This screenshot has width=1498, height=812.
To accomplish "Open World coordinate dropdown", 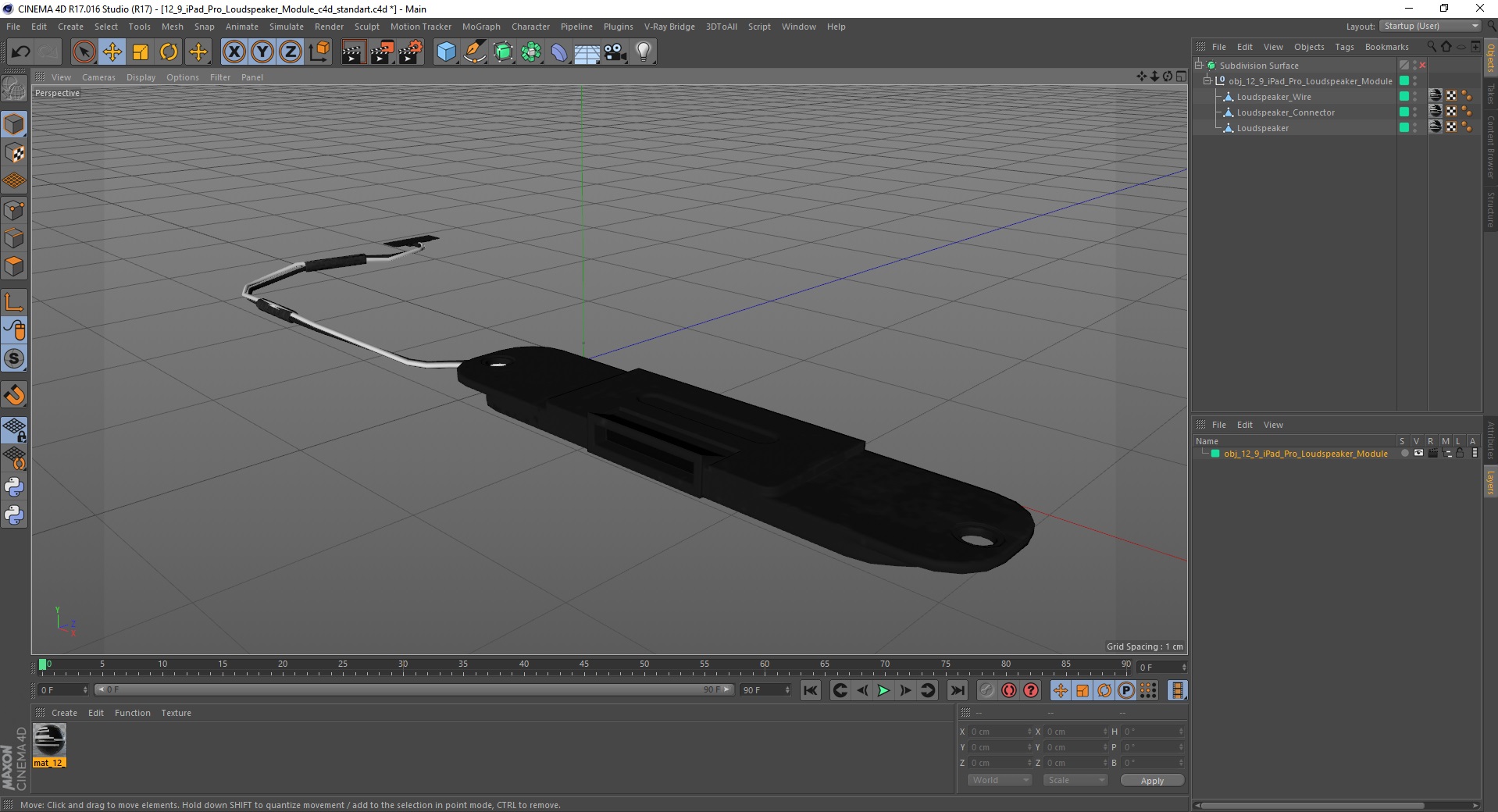I will point(1000,780).
